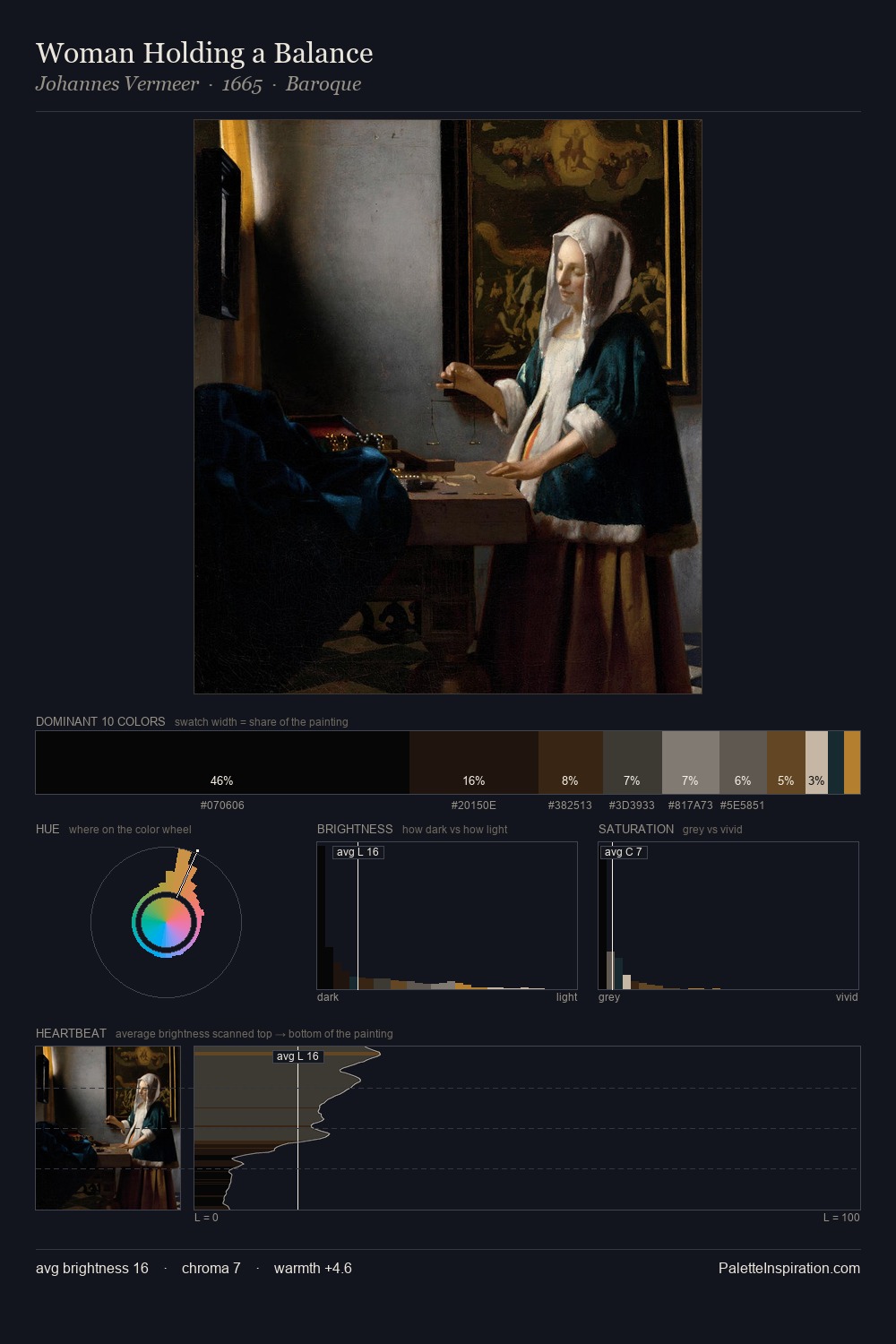This screenshot has height=1344, width=896.
Task: Click the year '1665' in the subtitle
Action: click(242, 84)
